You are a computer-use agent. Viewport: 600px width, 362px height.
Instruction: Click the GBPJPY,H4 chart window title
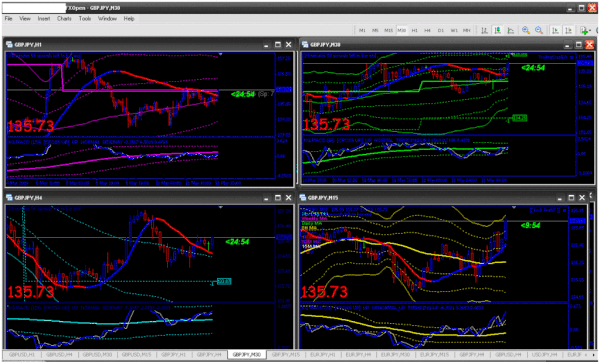pyautogui.click(x=28, y=198)
